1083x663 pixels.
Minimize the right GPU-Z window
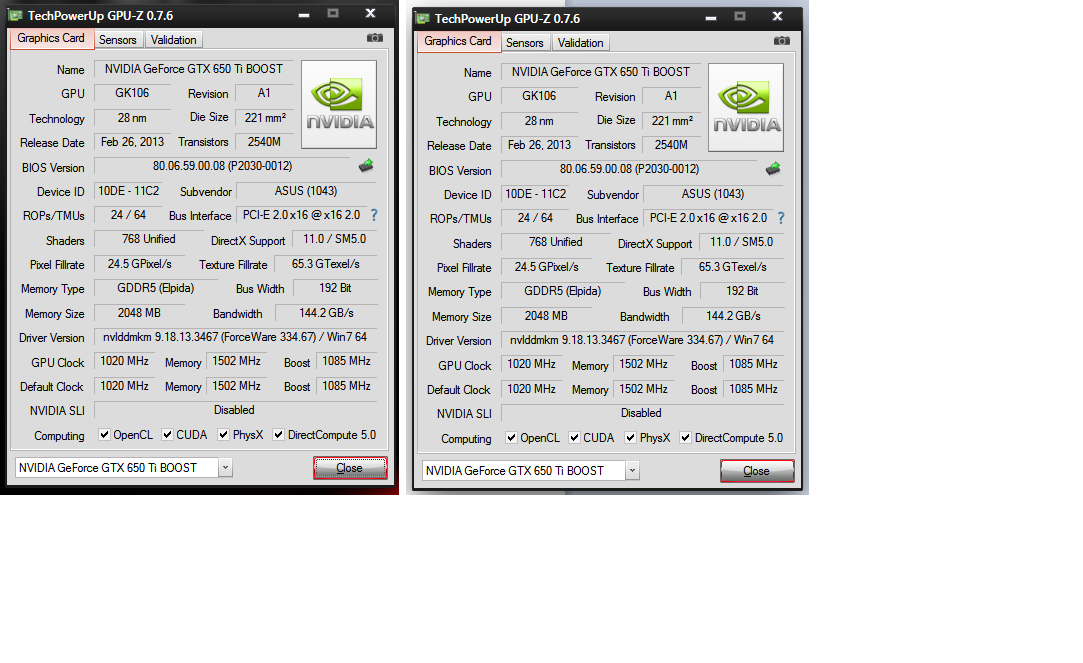711,18
